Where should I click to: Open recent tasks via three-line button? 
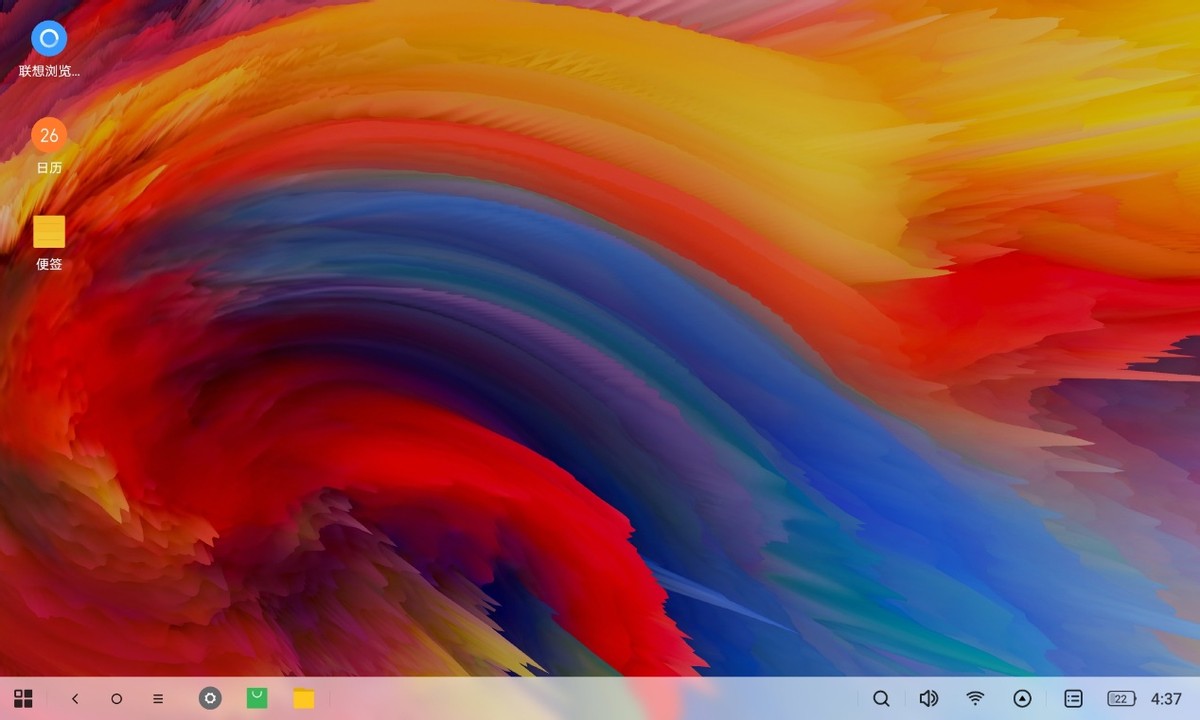pyautogui.click(x=158, y=699)
